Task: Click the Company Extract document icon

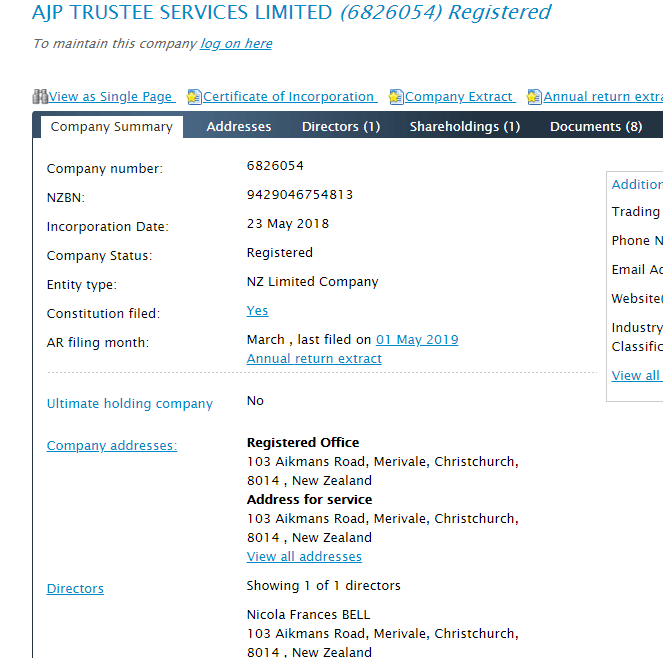Action: coord(396,97)
